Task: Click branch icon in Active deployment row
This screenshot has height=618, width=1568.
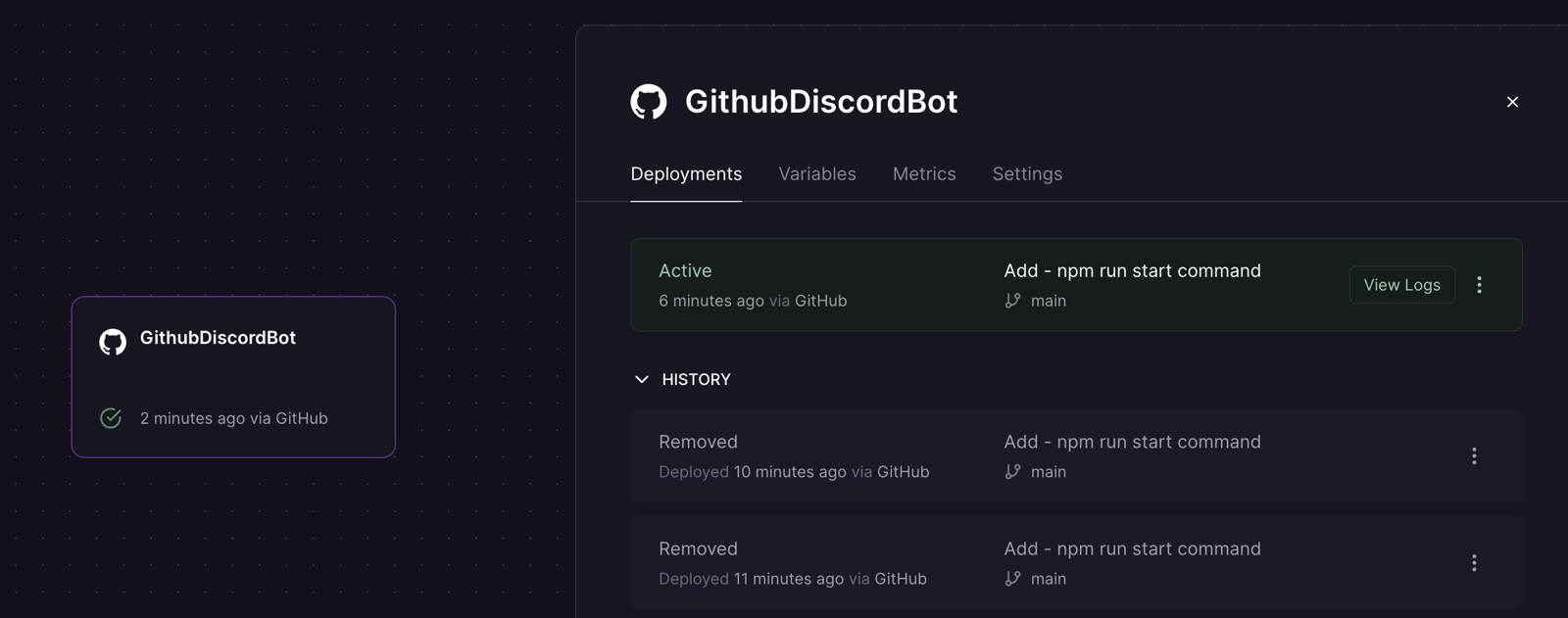Action: pyautogui.click(x=1012, y=301)
